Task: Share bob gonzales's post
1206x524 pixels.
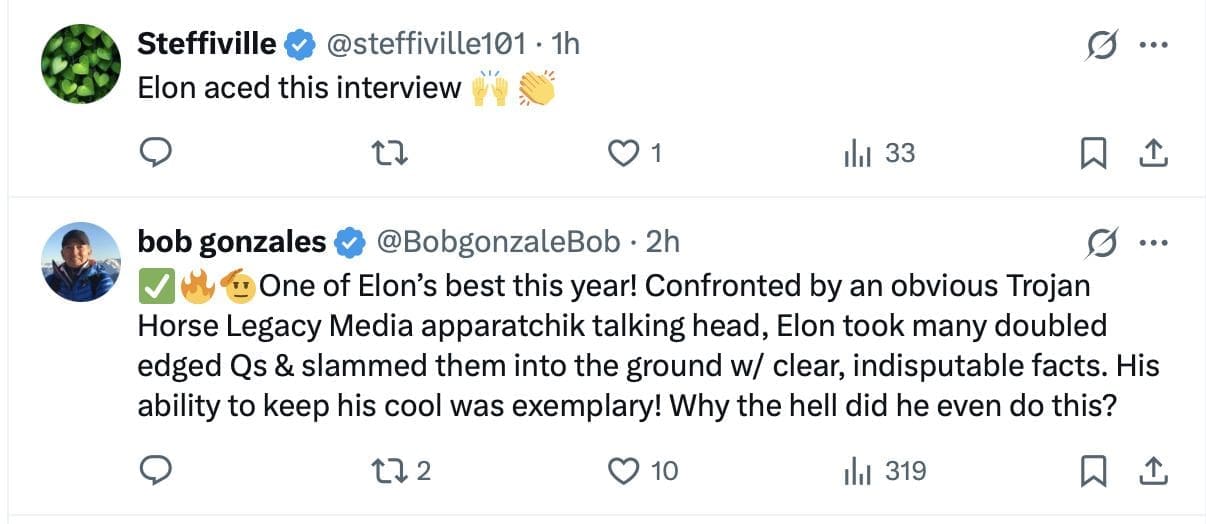Action: pyautogui.click(x=1153, y=470)
